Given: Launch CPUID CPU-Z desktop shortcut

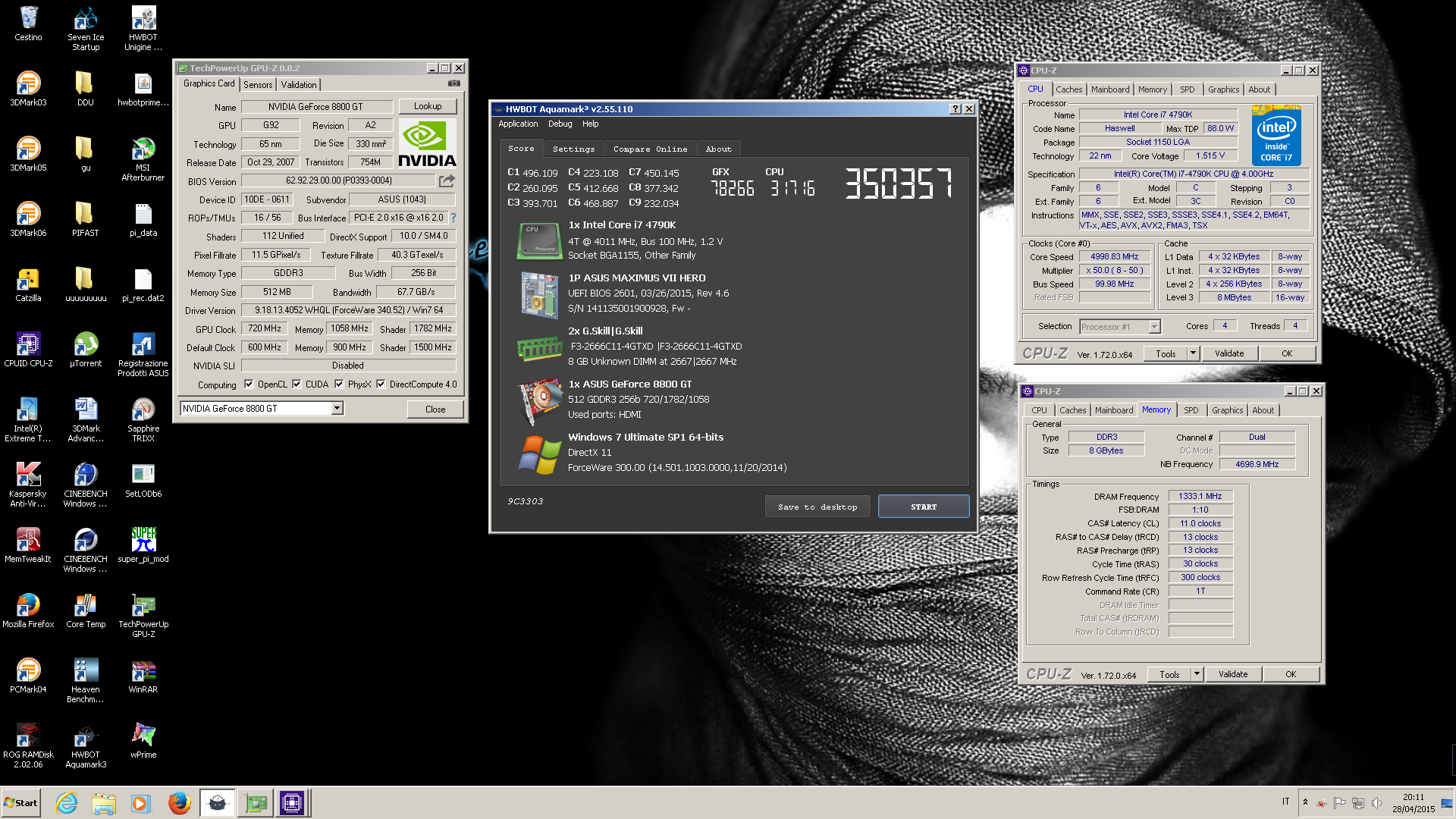Looking at the screenshot, I should (28, 350).
